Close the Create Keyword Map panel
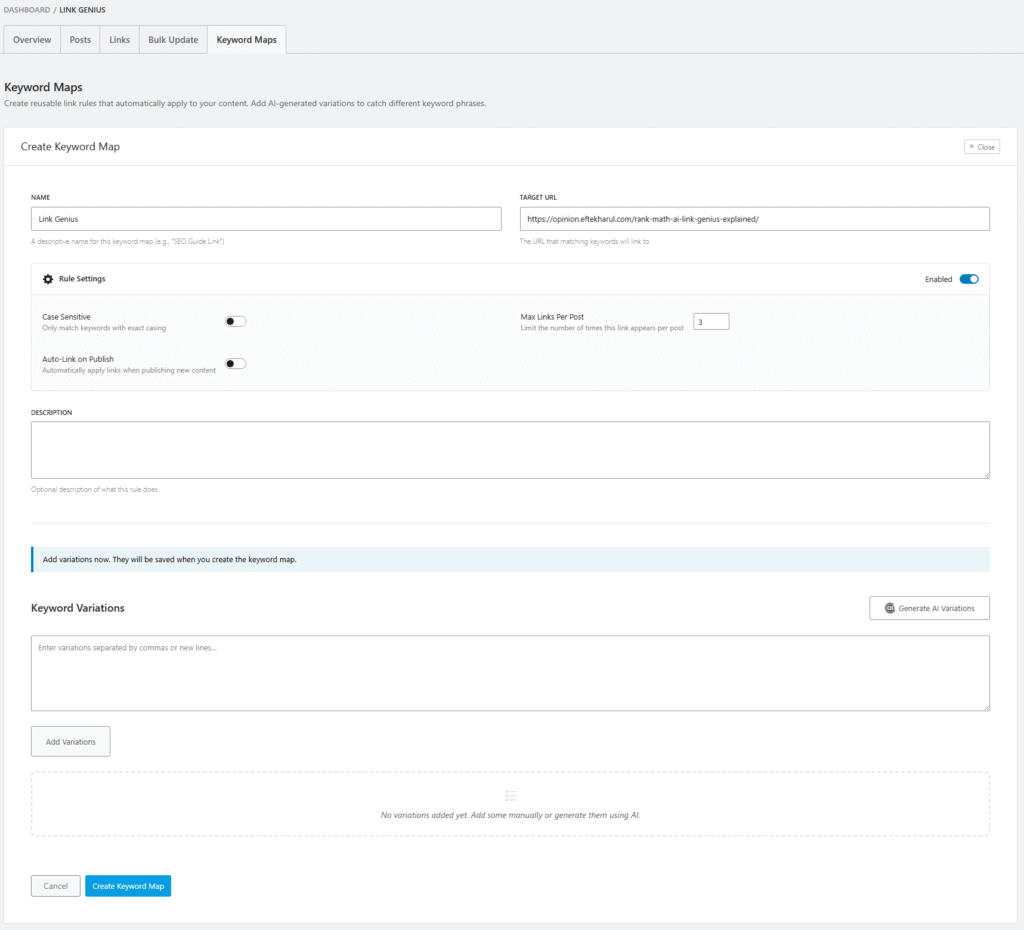This screenshot has height=930, width=1024. click(982, 147)
